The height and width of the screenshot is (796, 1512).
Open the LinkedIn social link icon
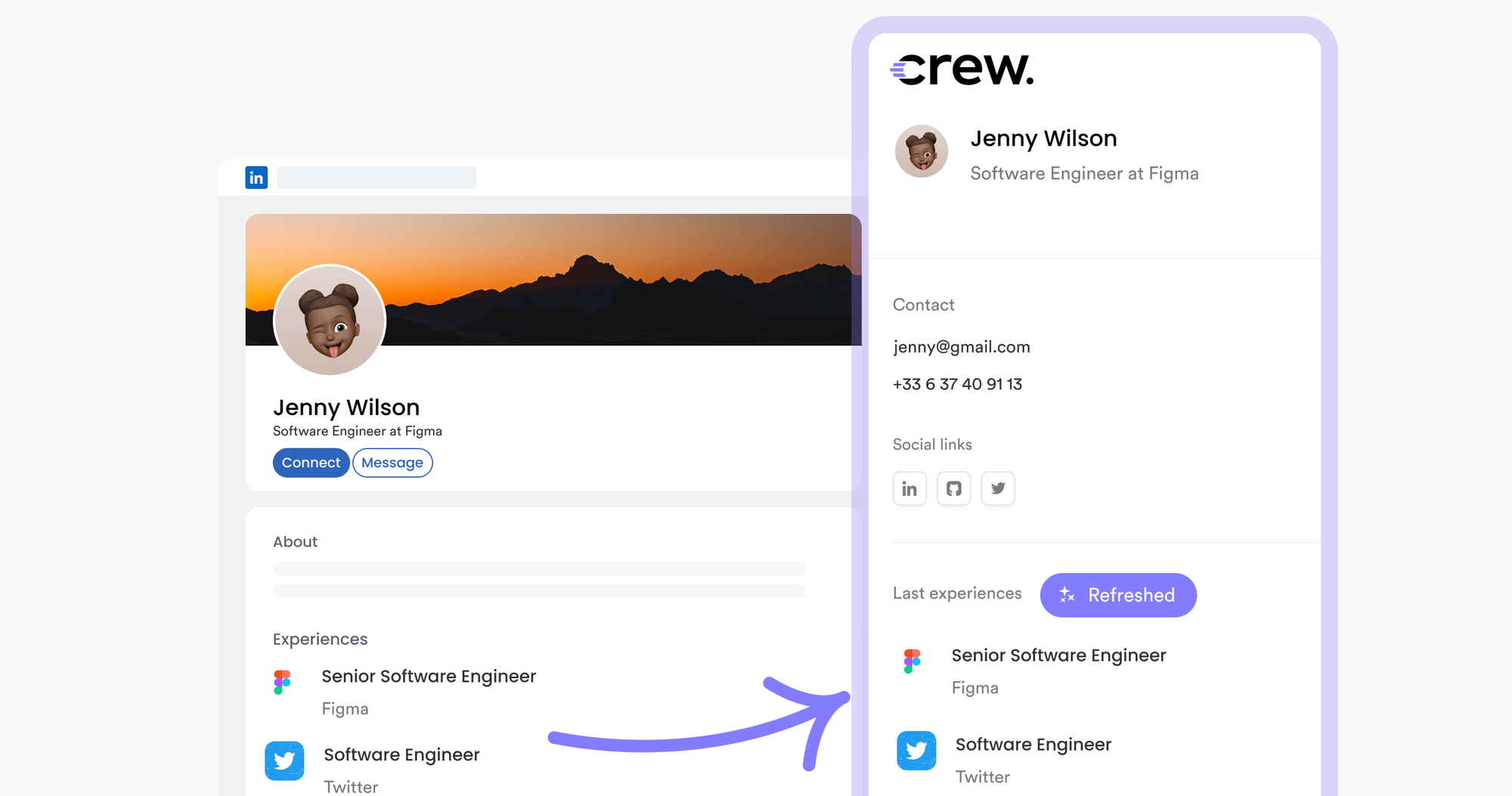coord(909,488)
